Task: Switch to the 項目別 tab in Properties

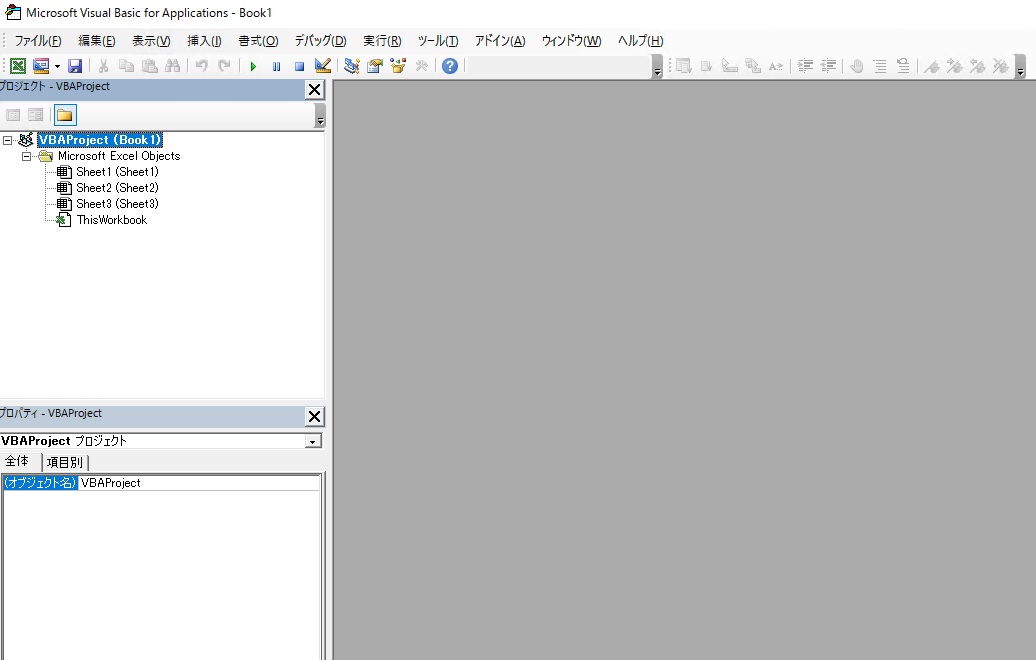Action: [x=65, y=462]
